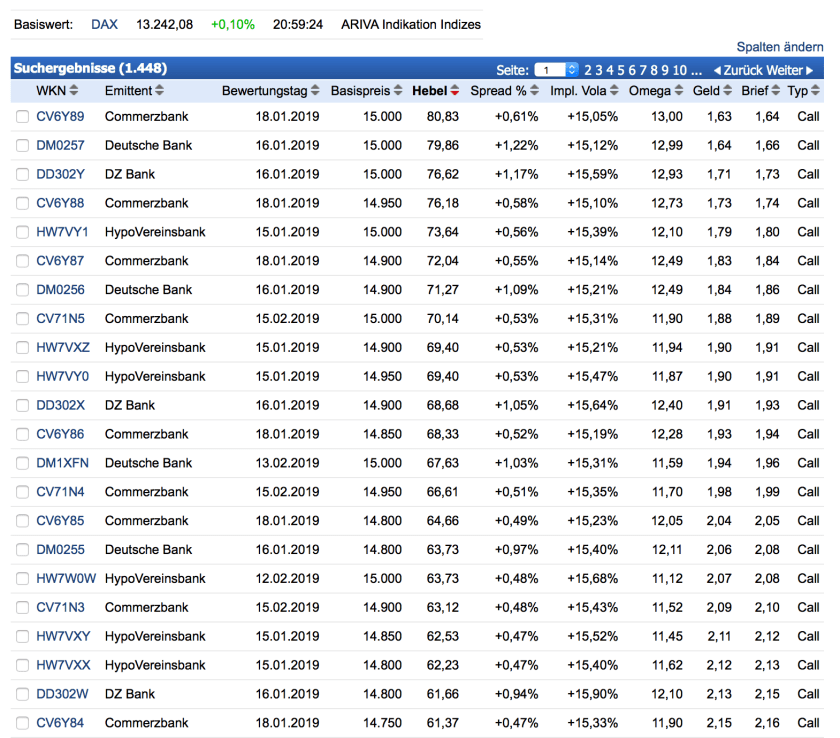Open the DAX Basiswert link
Image resolution: width=840 pixels, height=738 pixels.
click(x=104, y=24)
